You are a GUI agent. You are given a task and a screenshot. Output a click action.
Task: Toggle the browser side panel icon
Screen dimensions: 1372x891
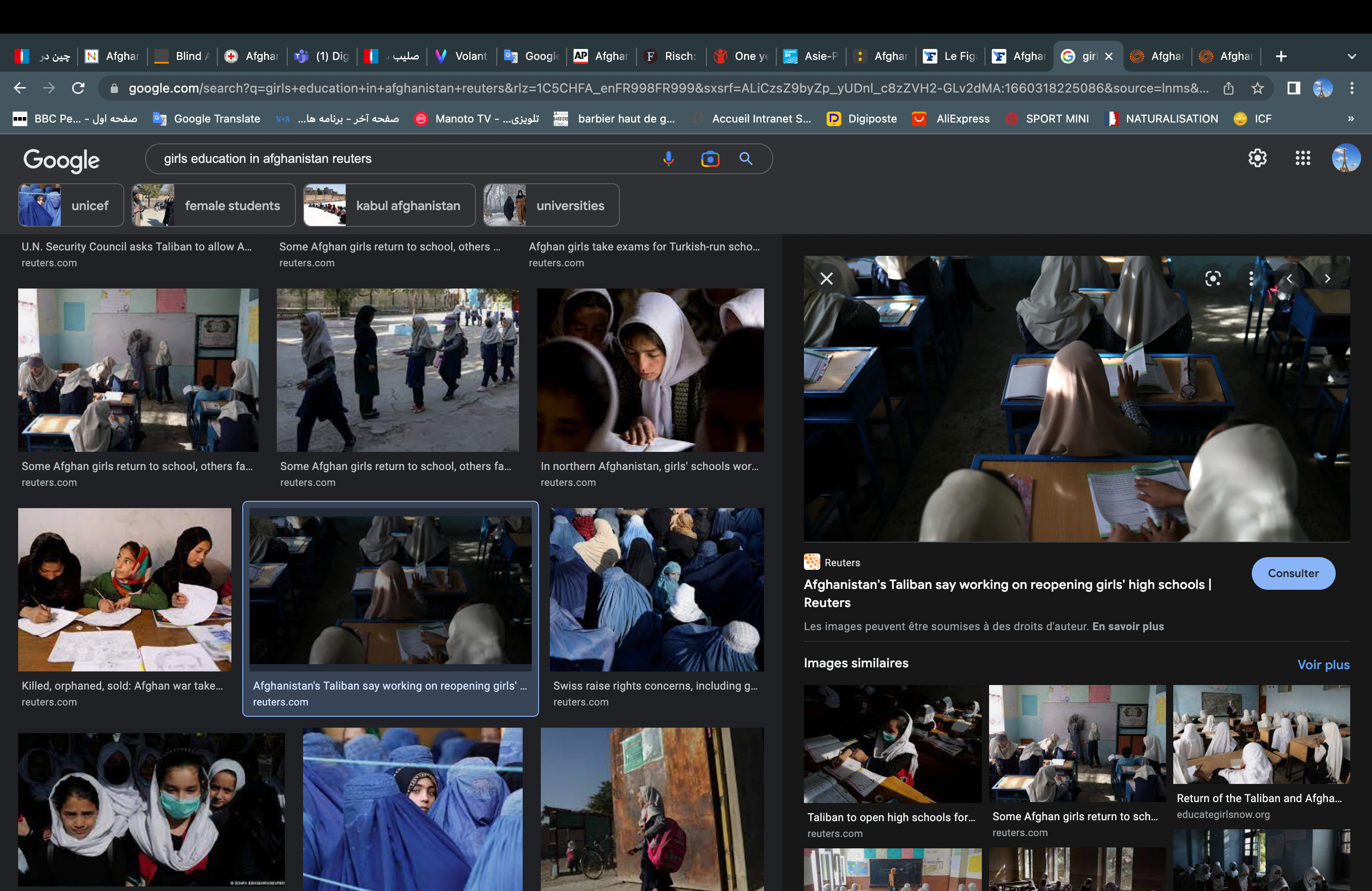tap(1293, 88)
